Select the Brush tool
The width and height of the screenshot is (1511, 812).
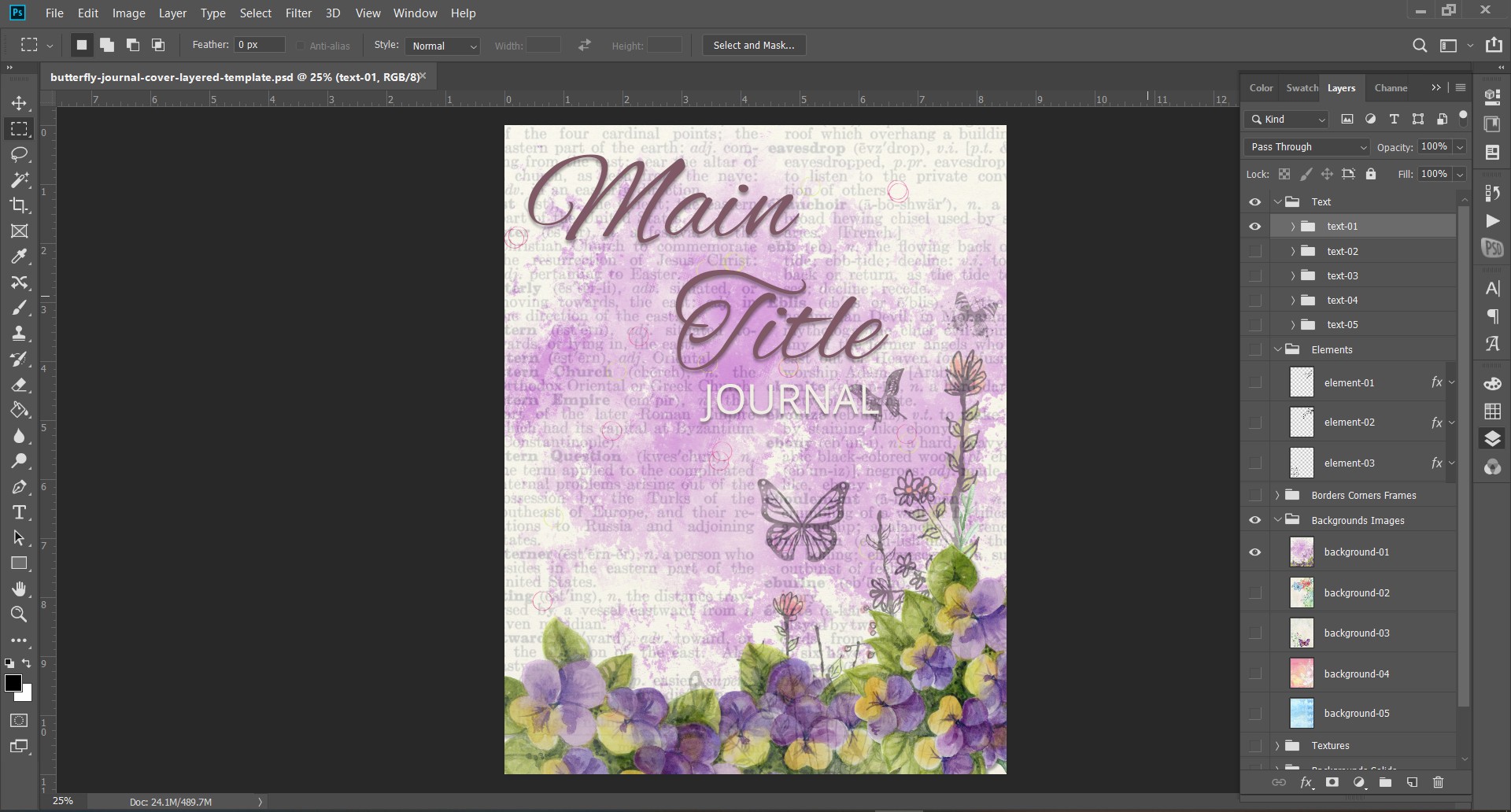(20, 308)
